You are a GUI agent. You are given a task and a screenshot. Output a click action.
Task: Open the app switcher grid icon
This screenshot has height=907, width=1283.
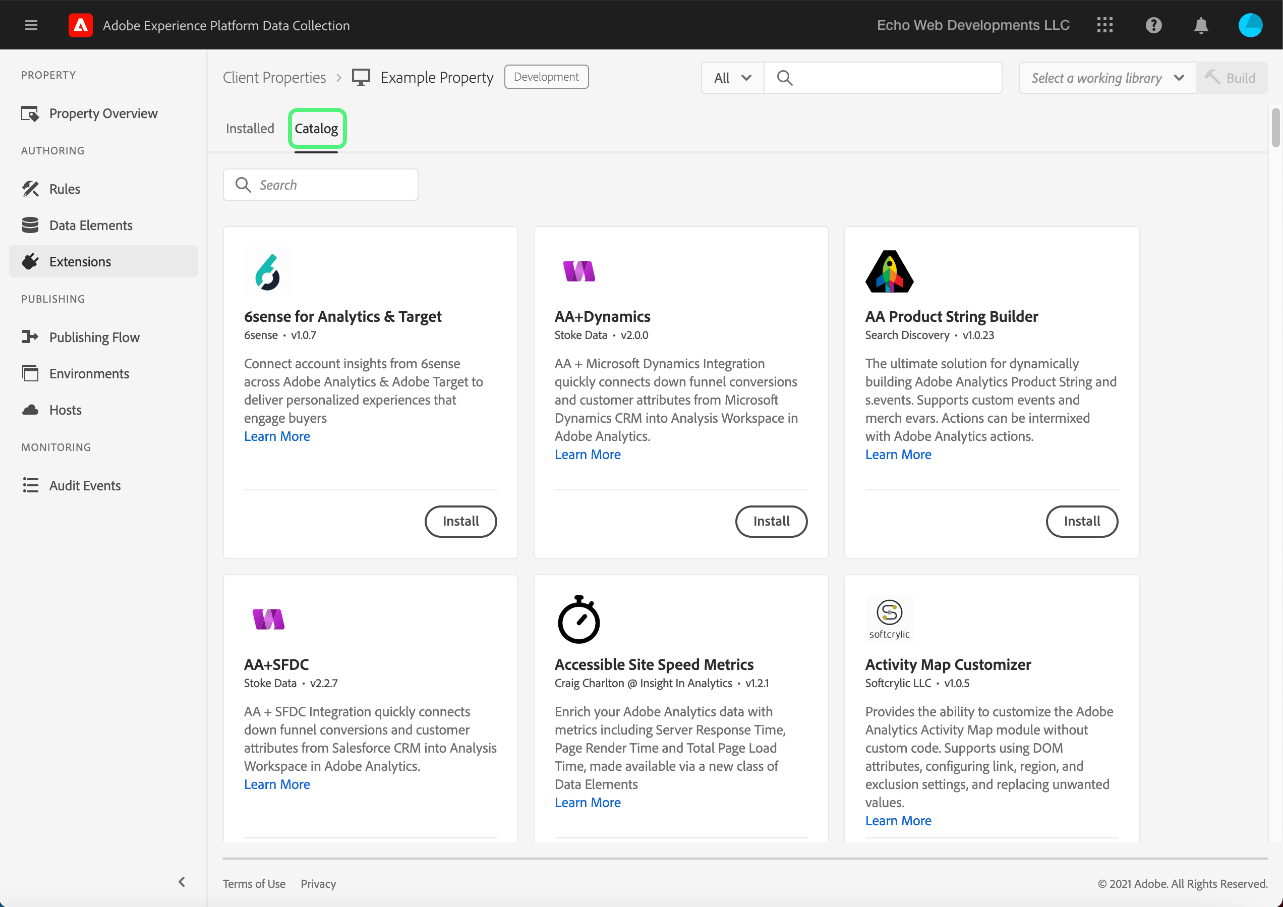pyautogui.click(x=1105, y=25)
